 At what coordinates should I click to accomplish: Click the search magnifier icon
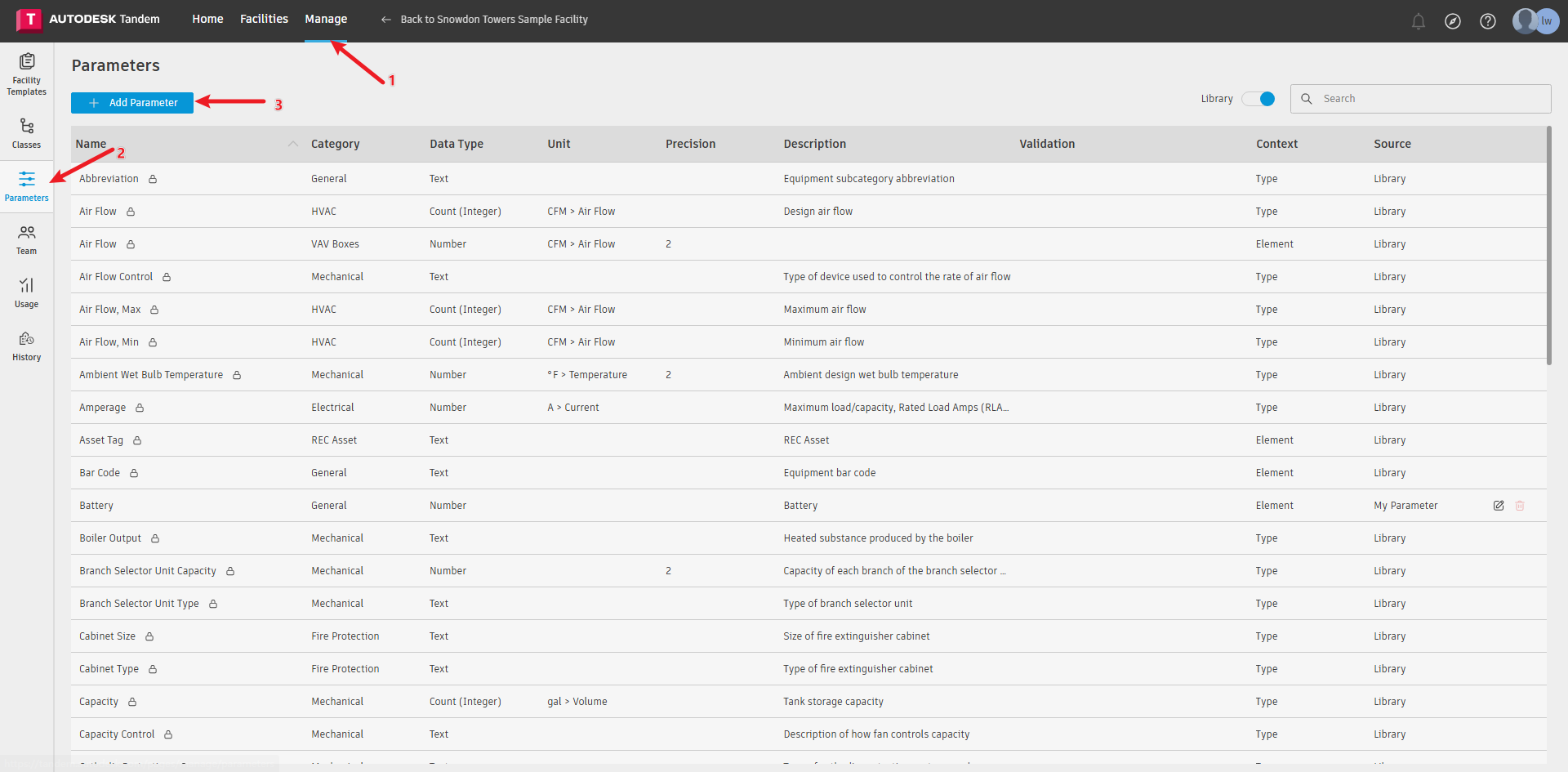pyautogui.click(x=1307, y=99)
